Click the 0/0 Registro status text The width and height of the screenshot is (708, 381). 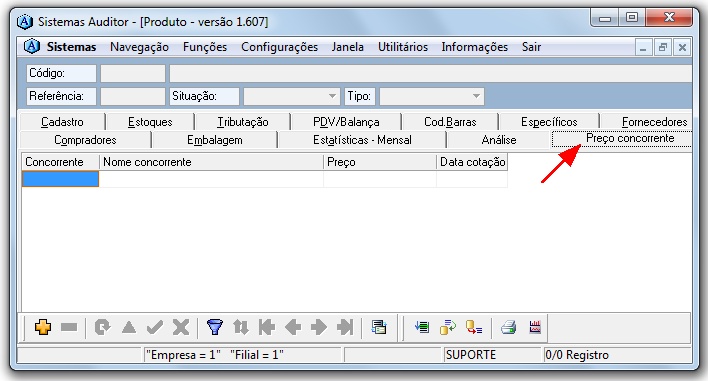pyautogui.click(x=577, y=355)
